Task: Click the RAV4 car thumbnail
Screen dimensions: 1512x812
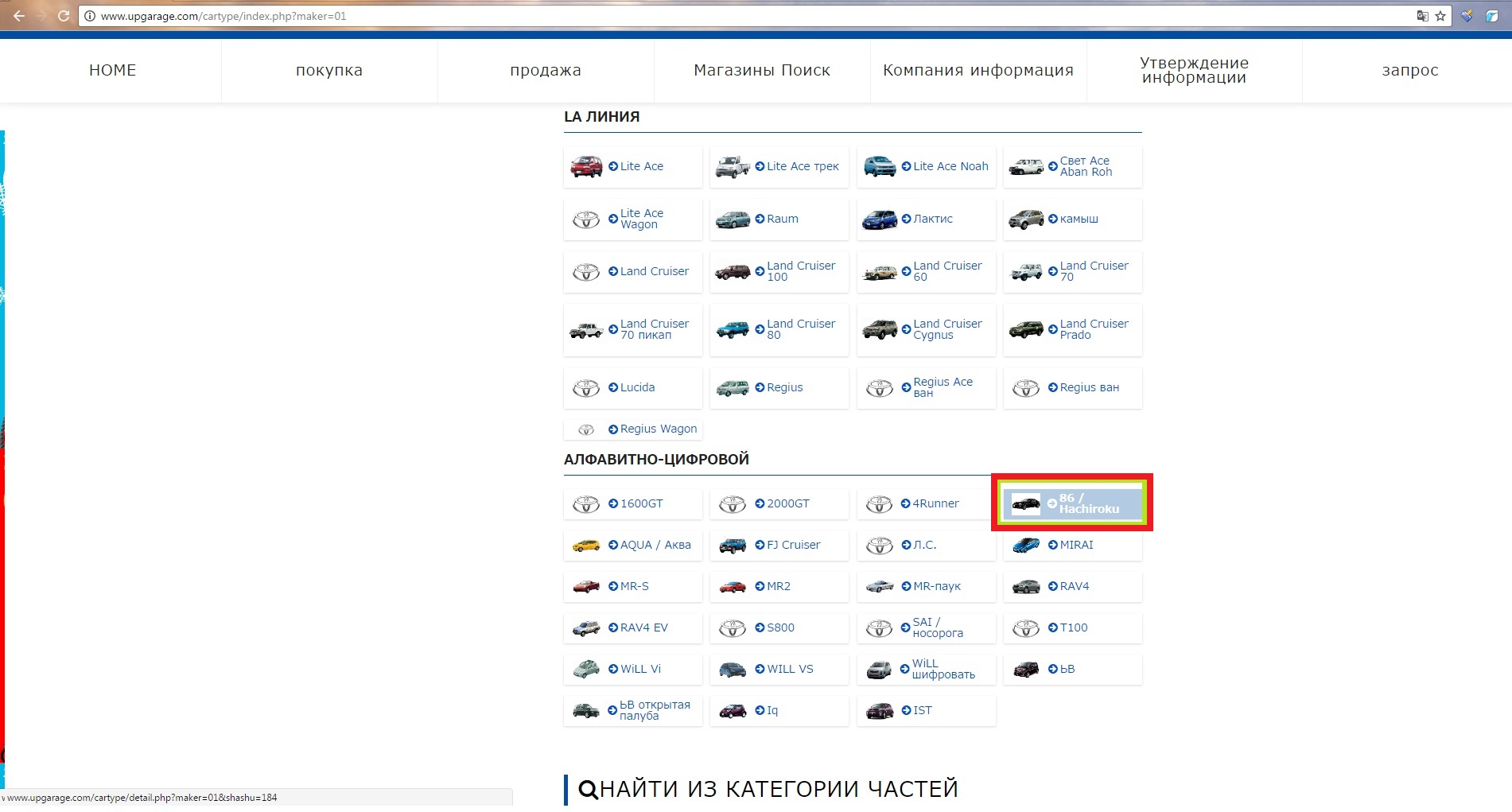Action: click(x=1026, y=587)
